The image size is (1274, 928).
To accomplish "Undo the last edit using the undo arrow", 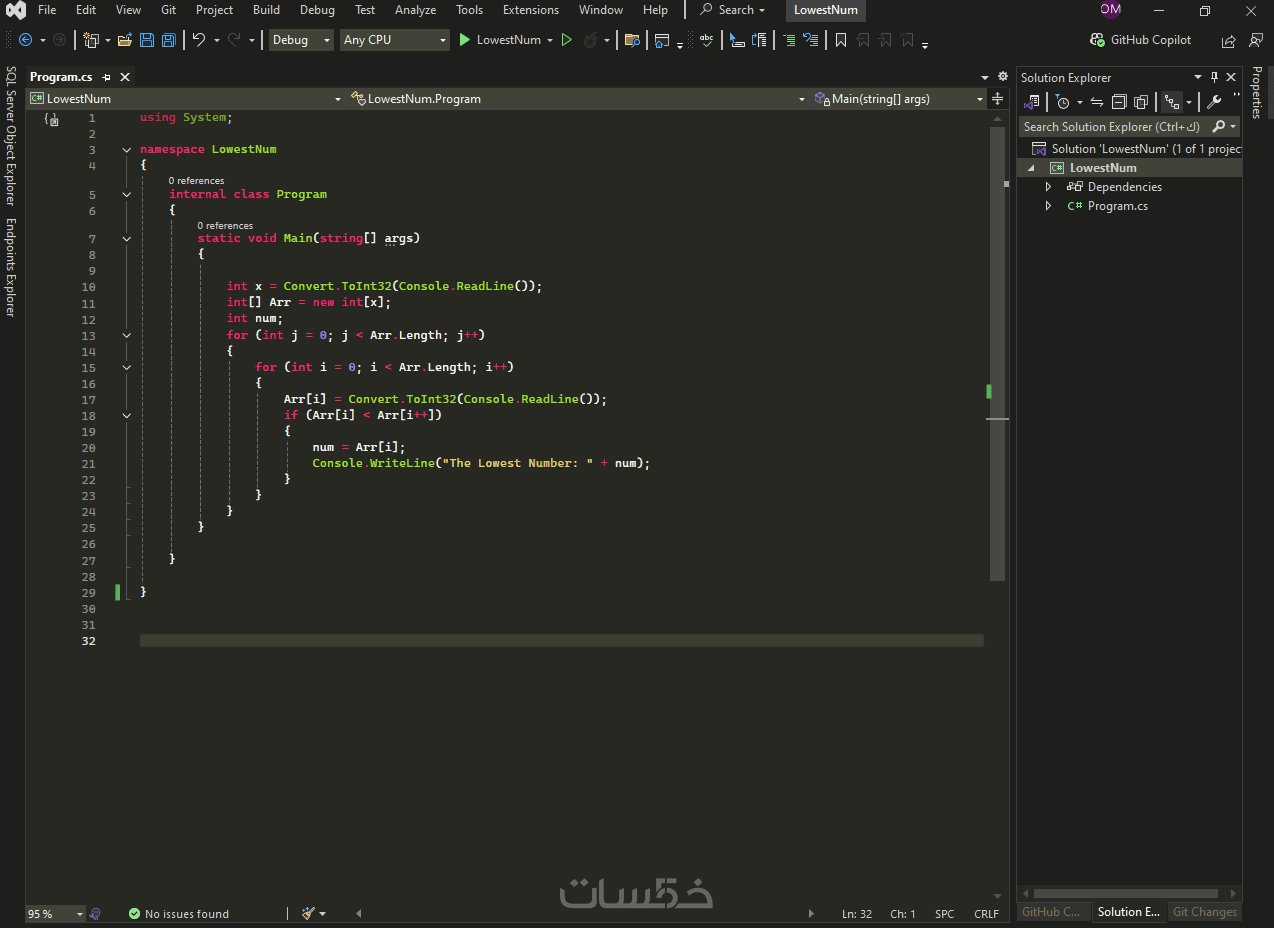I will [199, 40].
